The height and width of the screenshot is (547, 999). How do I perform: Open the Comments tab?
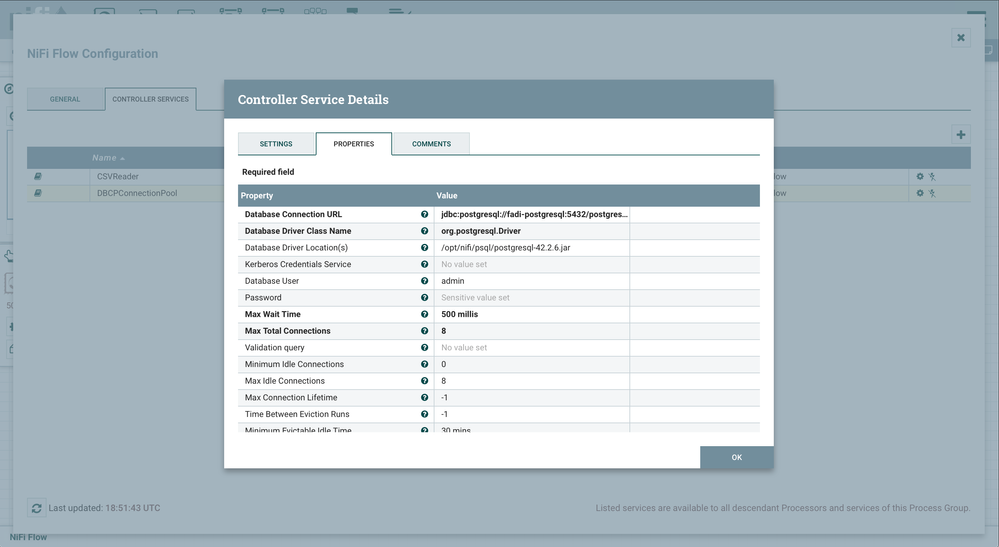431,144
